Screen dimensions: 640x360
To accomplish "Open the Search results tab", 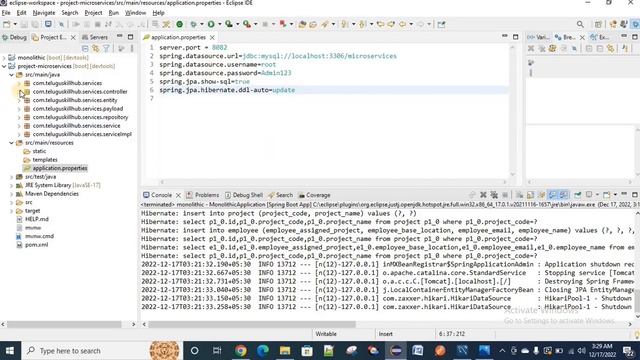I will [x=280, y=195].
